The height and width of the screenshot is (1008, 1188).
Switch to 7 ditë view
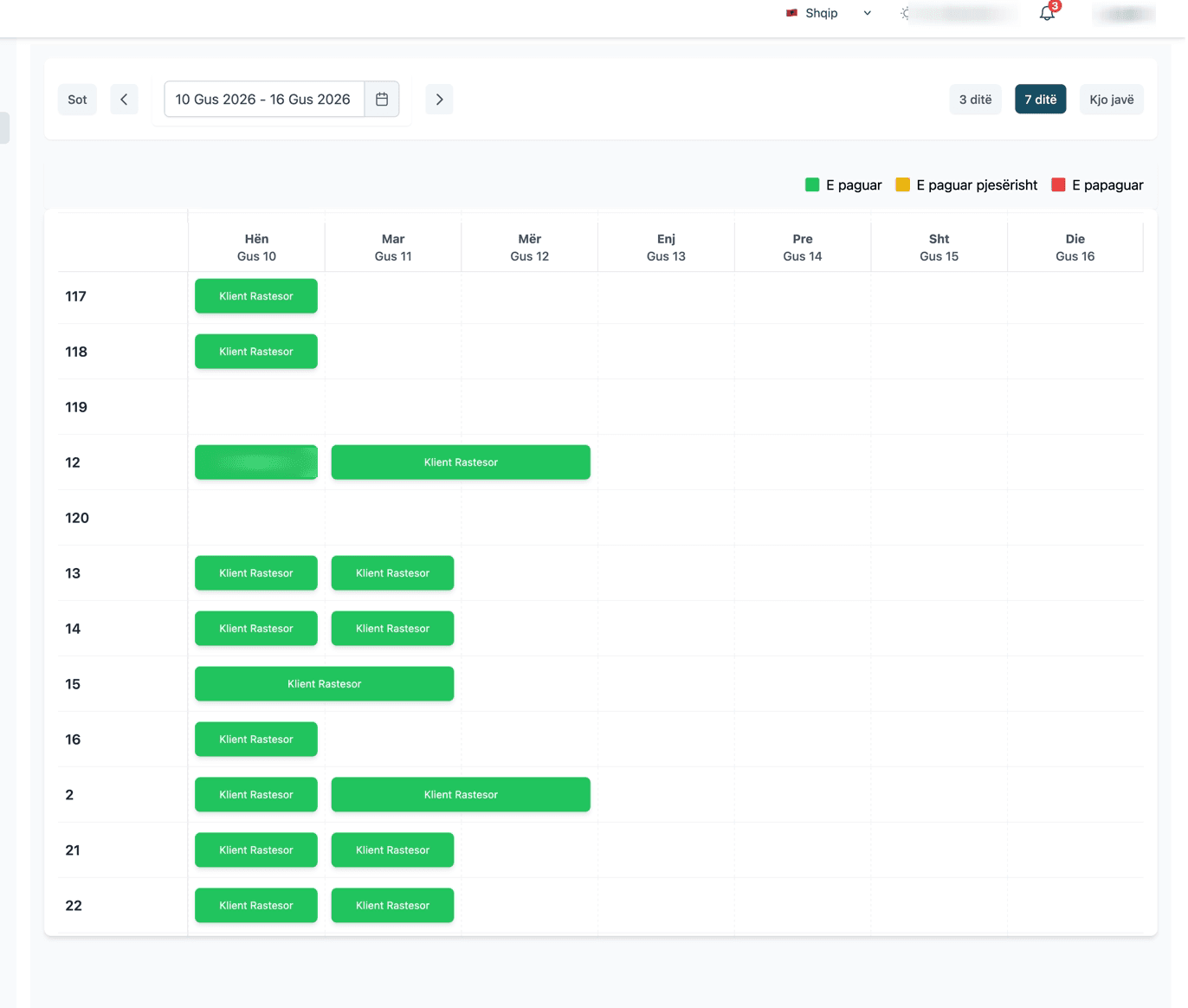[x=1040, y=100]
